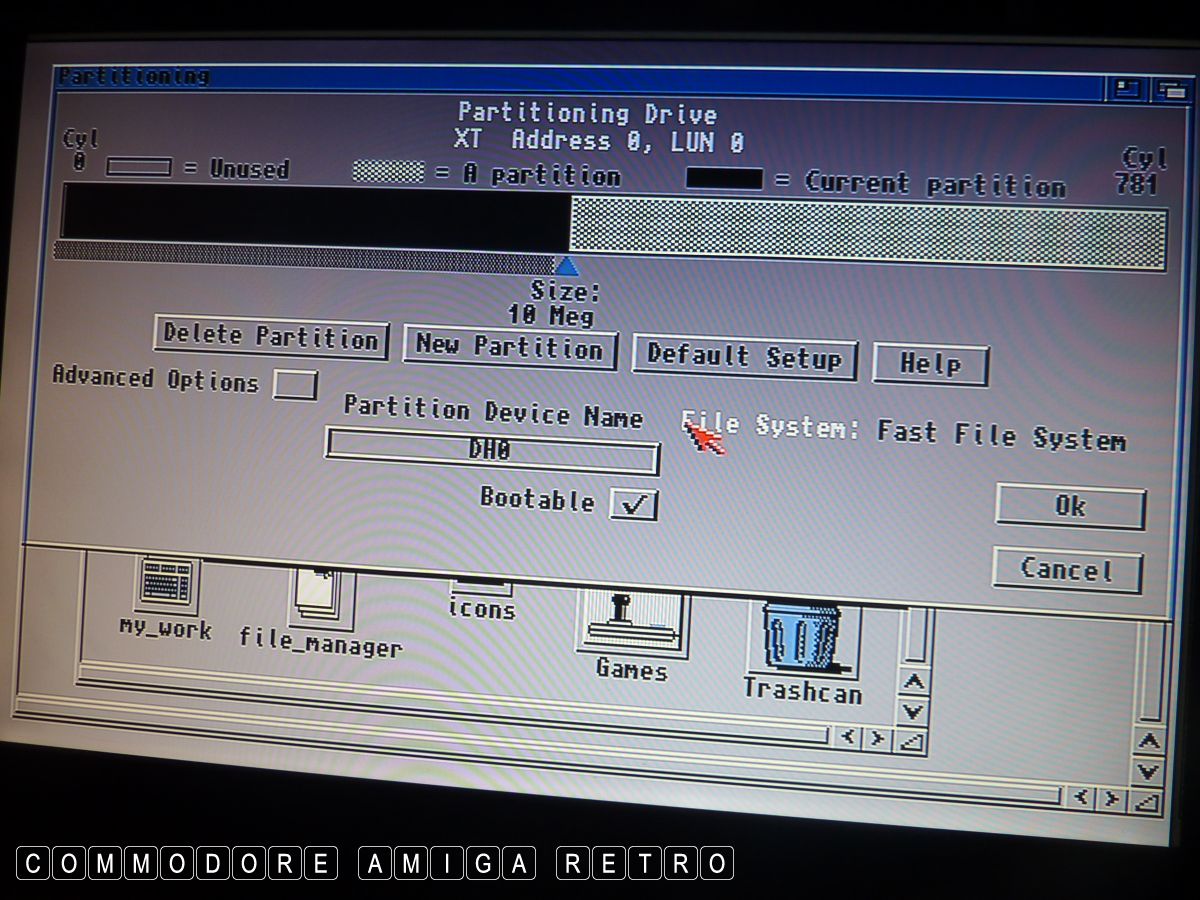Open Help for partitioning

click(x=930, y=364)
